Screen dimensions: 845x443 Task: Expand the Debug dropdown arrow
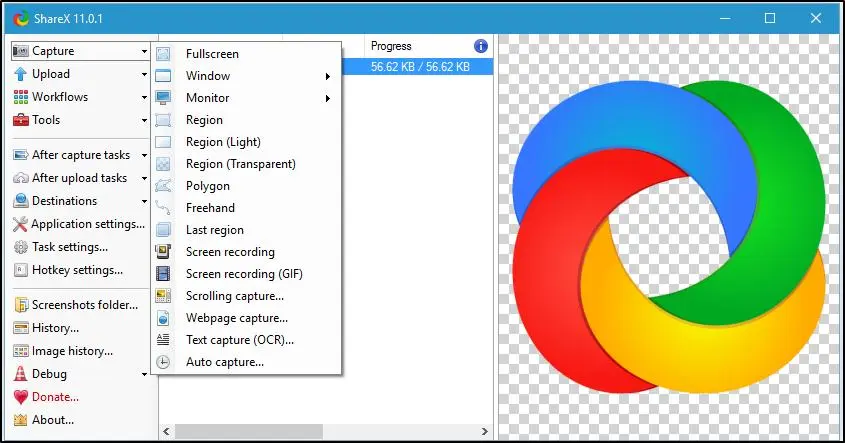coord(144,375)
